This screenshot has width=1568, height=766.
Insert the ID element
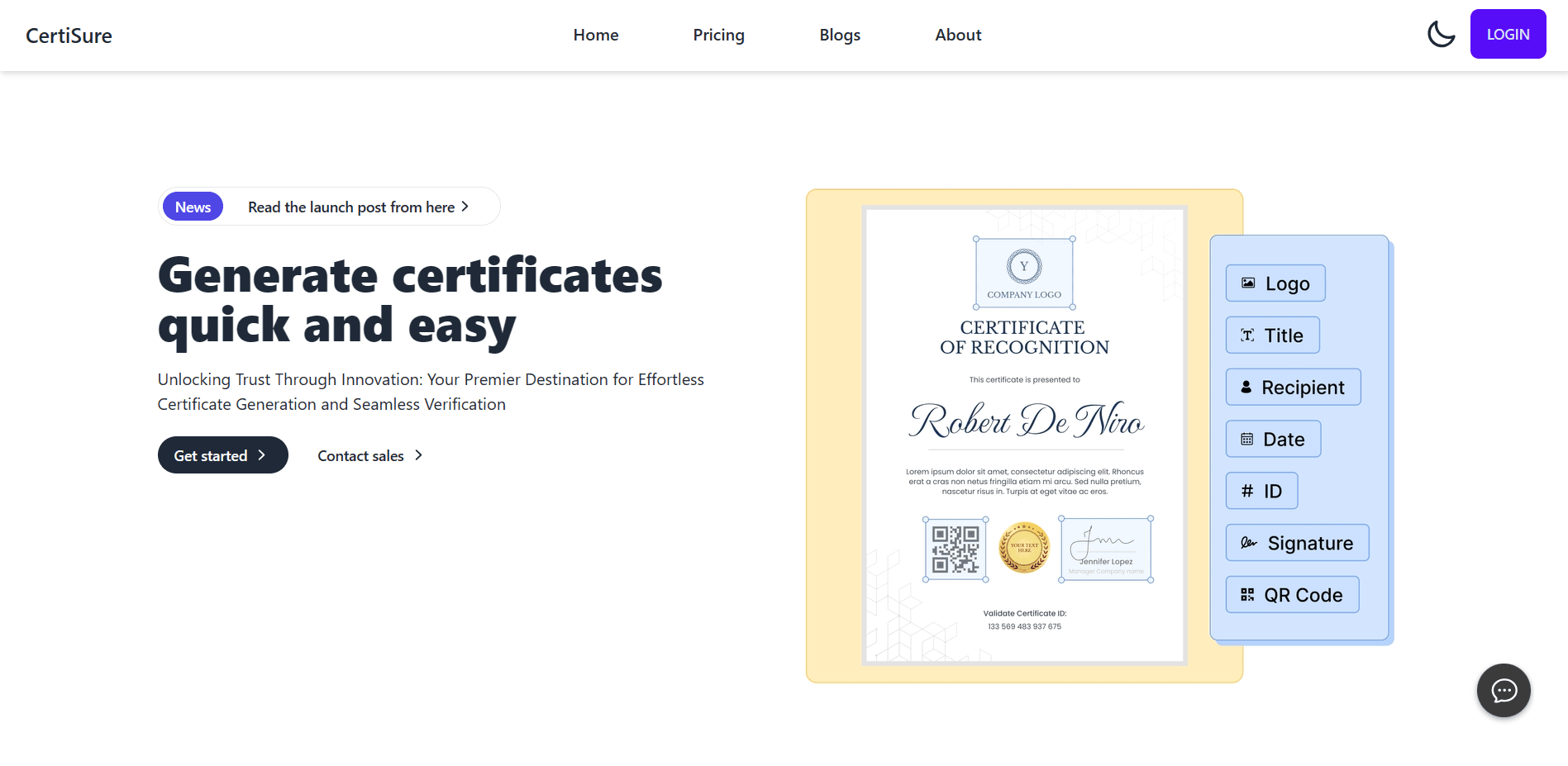point(1261,490)
